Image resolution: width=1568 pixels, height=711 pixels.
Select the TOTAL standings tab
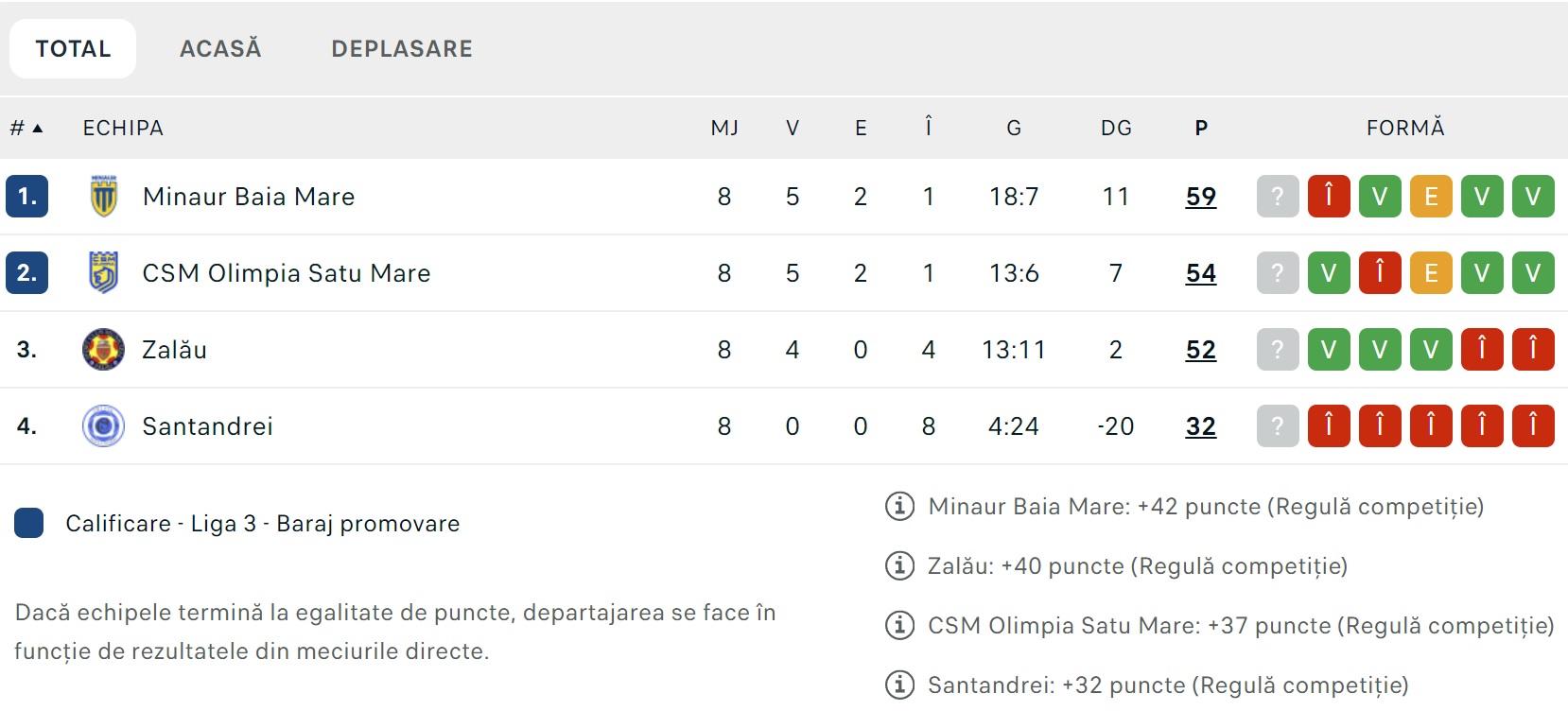point(73,49)
